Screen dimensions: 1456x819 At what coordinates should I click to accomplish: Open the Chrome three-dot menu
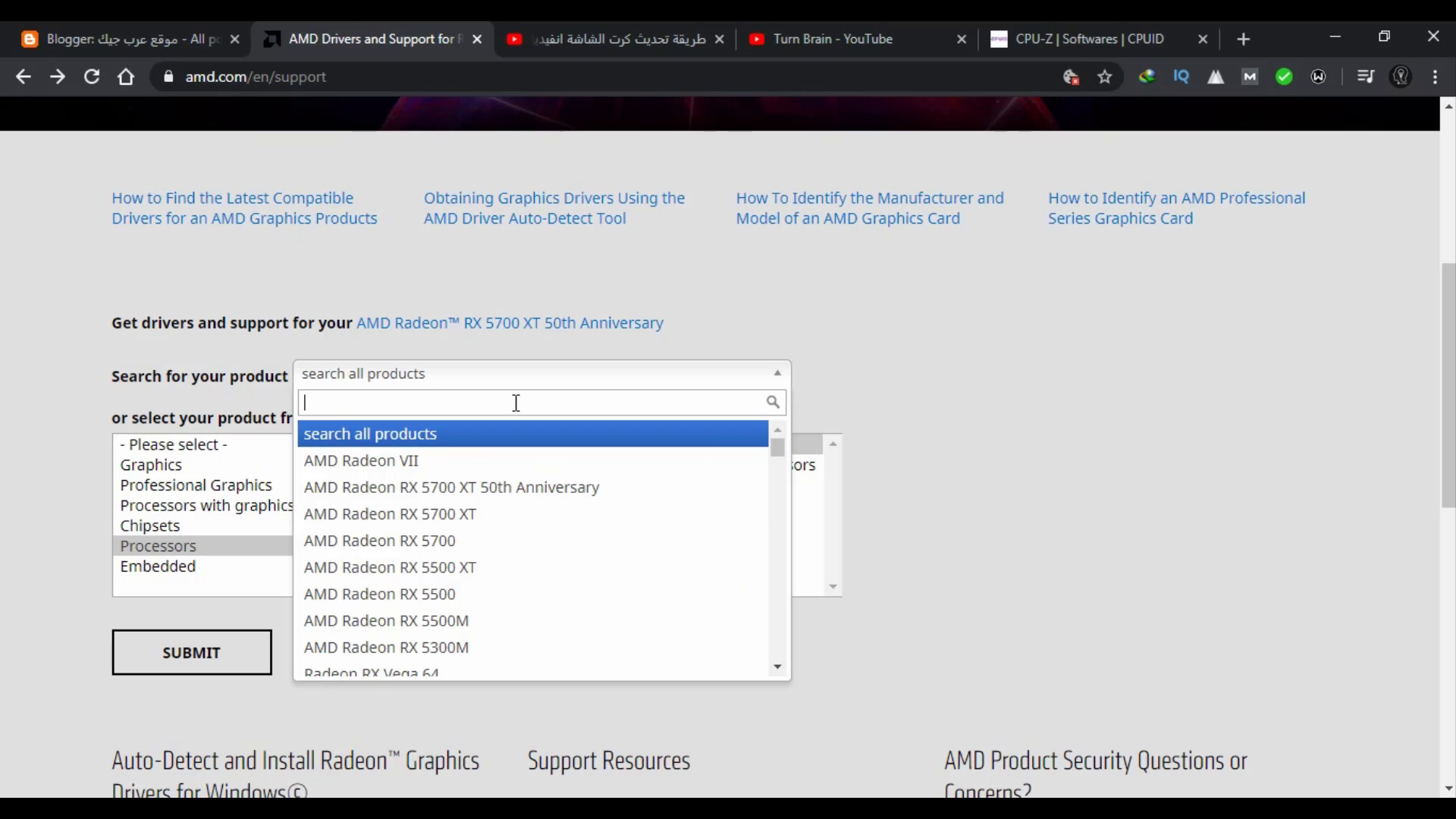[x=1435, y=77]
